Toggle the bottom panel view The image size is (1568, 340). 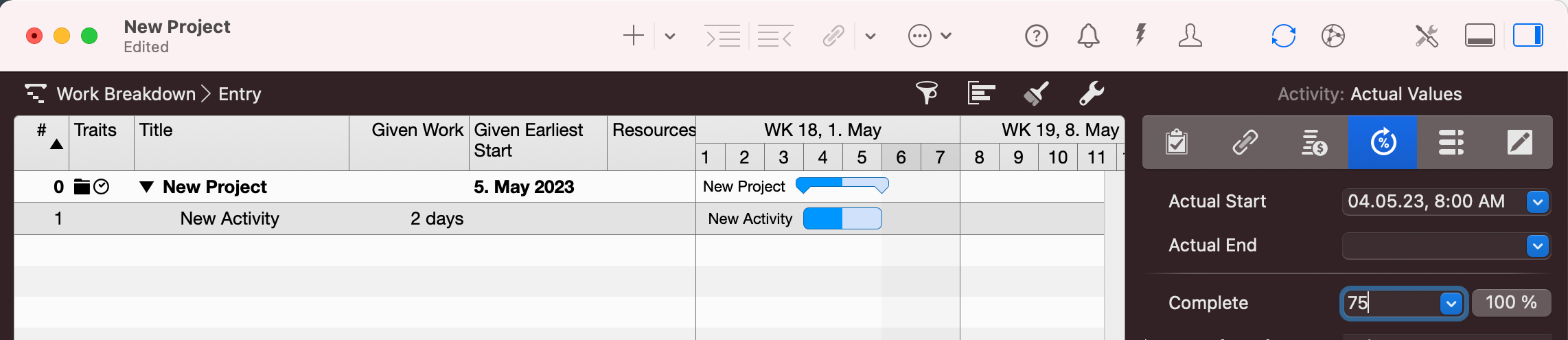click(1479, 35)
